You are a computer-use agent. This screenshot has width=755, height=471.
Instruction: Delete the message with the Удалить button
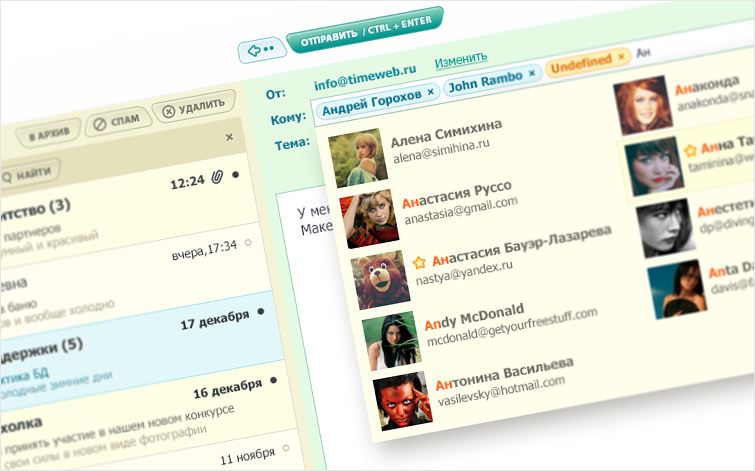tap(194, 107)
